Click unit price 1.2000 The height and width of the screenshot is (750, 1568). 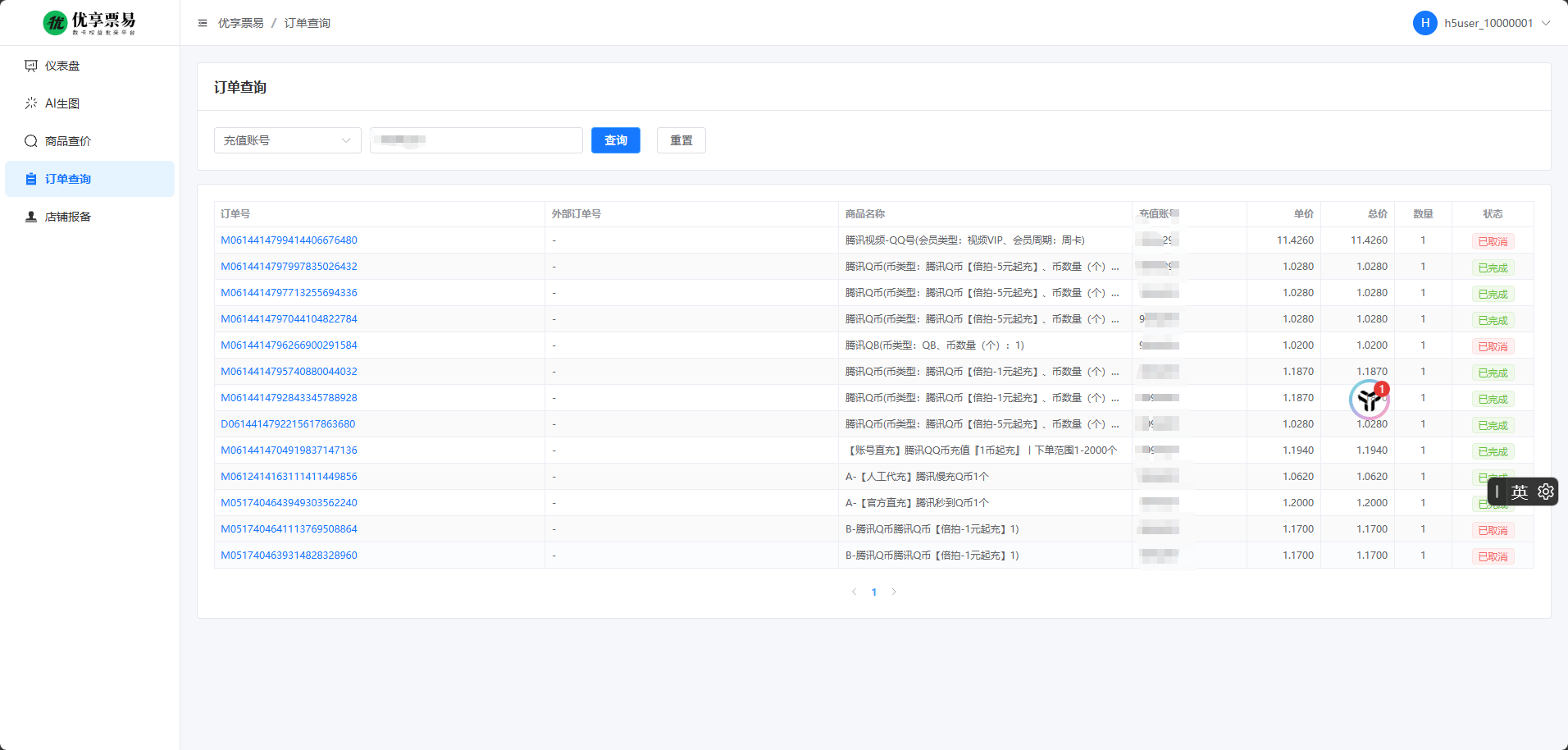pos(1298,503)
